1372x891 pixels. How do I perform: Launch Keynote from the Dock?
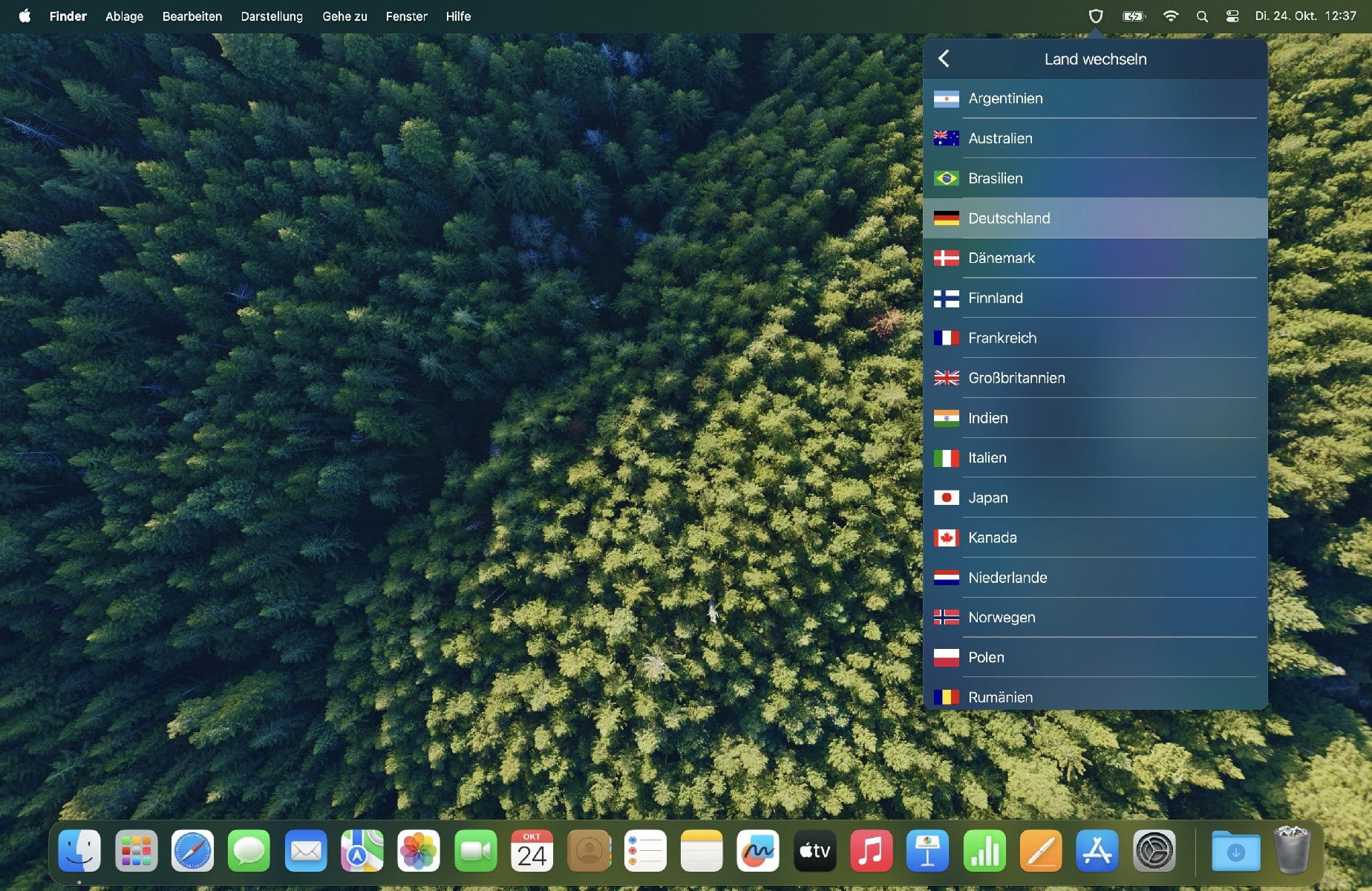pyautogui.click(x=927, y=851)
